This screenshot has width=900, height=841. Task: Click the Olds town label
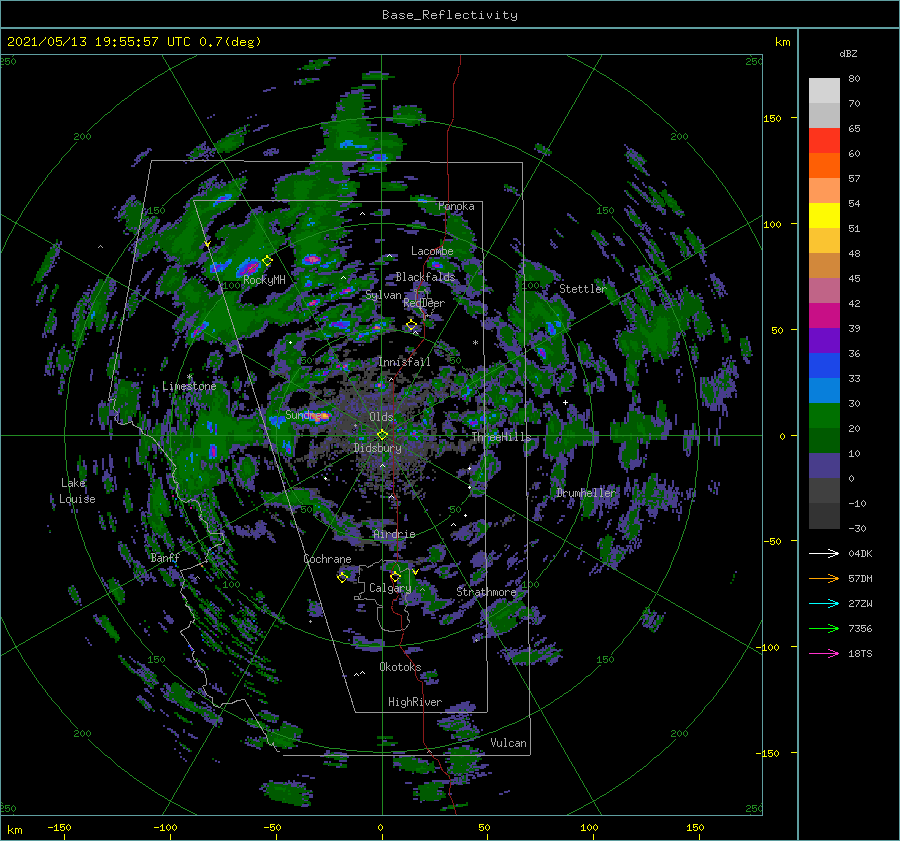[x=381, y=417]
